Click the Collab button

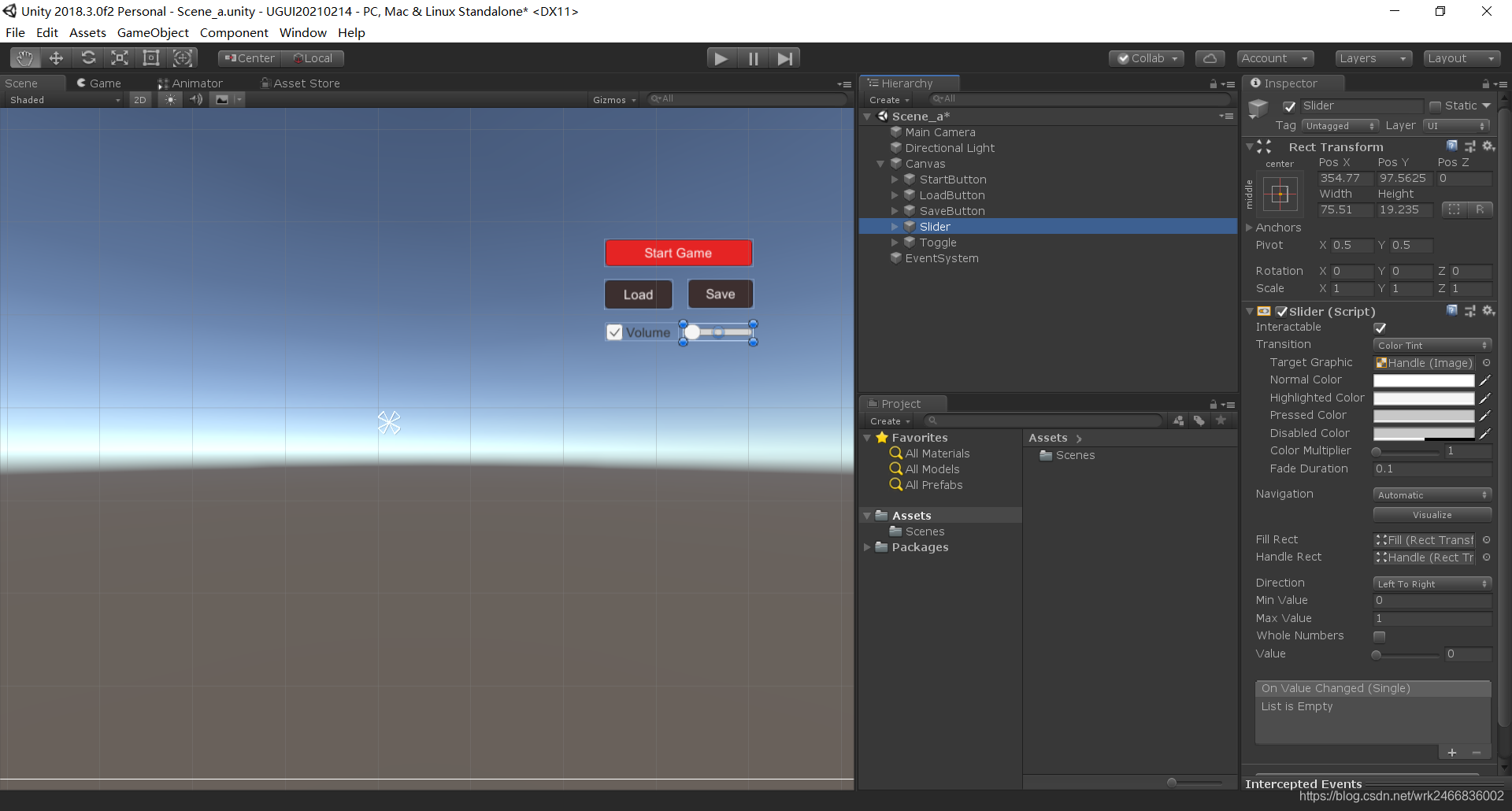(1147, 58)
